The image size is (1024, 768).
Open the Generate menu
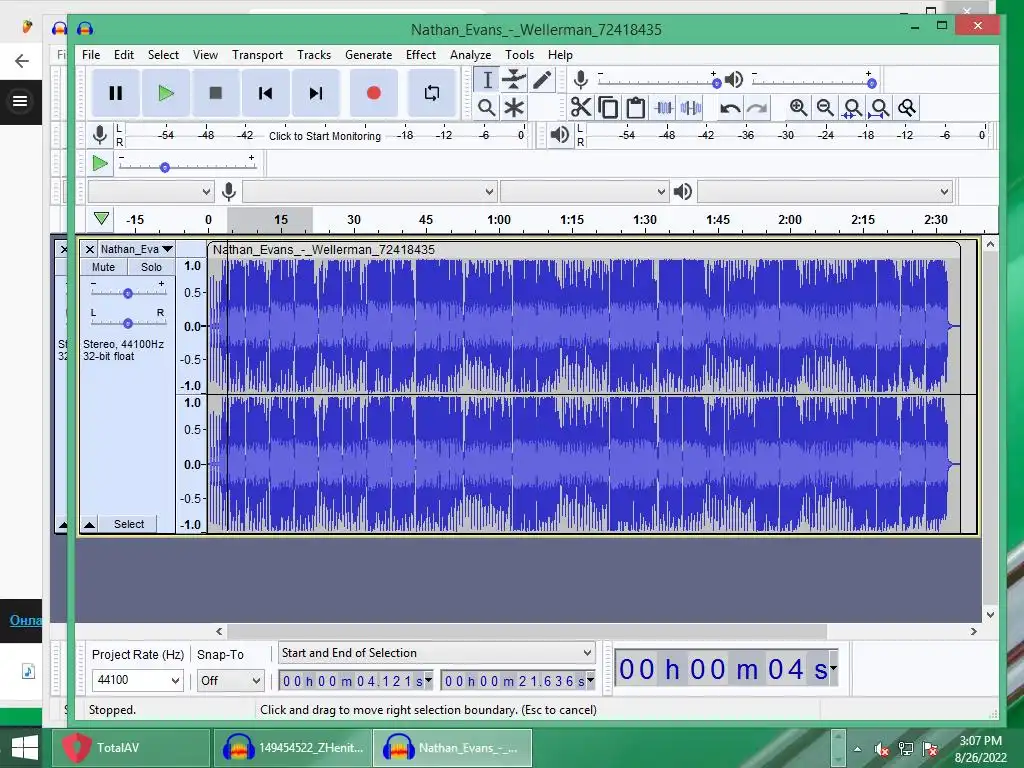pos(368,55)
